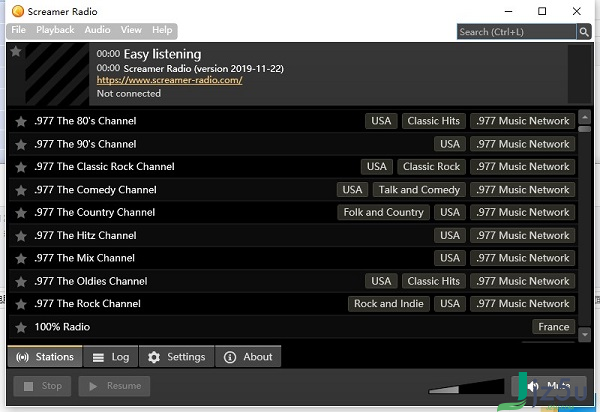The image size is (600, 412).
Task: Select .977 The Comedy Channel name
Action: coord(95,190)
